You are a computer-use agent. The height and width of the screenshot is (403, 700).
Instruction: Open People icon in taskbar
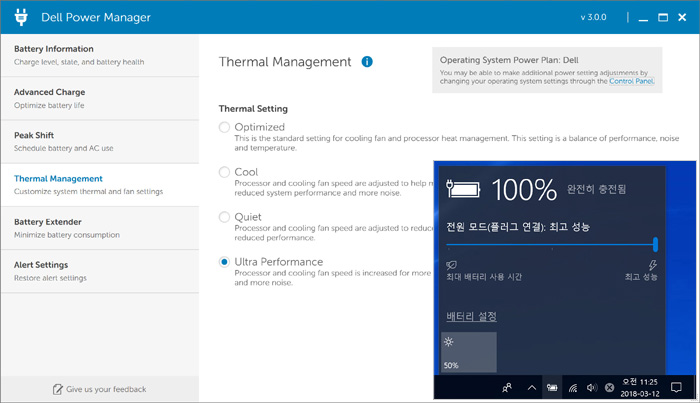(507, 388)
